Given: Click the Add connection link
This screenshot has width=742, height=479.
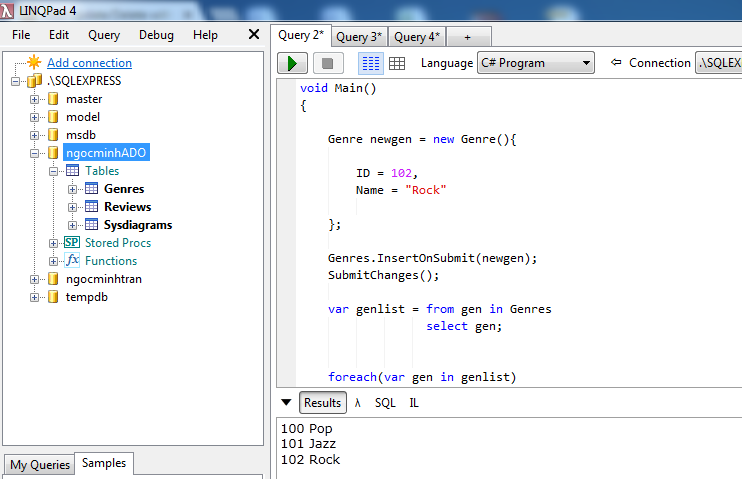Looking at the screenshot, I should [x=89, y=62].
